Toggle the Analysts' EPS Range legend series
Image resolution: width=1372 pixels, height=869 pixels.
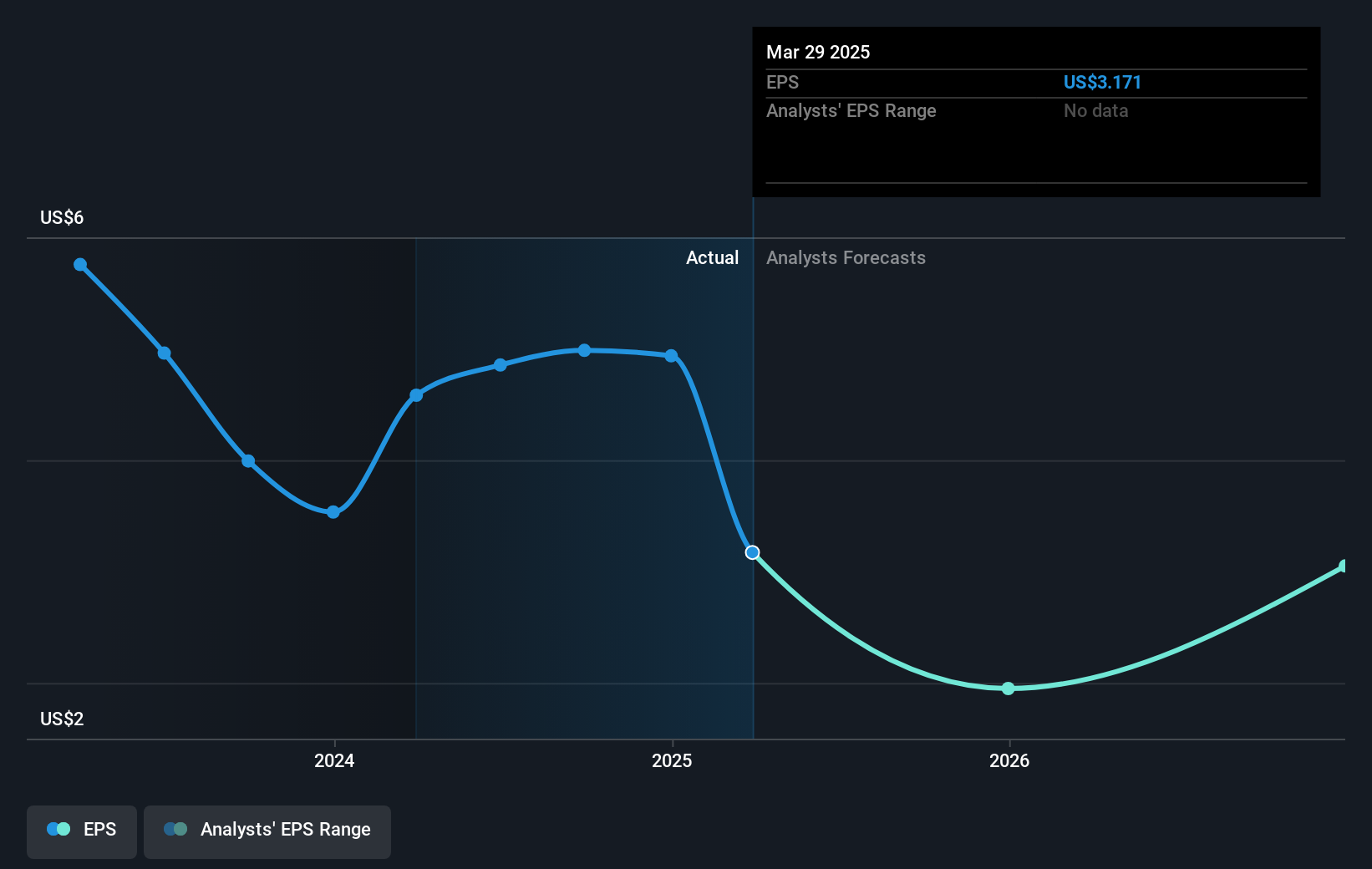pos(267,831)
